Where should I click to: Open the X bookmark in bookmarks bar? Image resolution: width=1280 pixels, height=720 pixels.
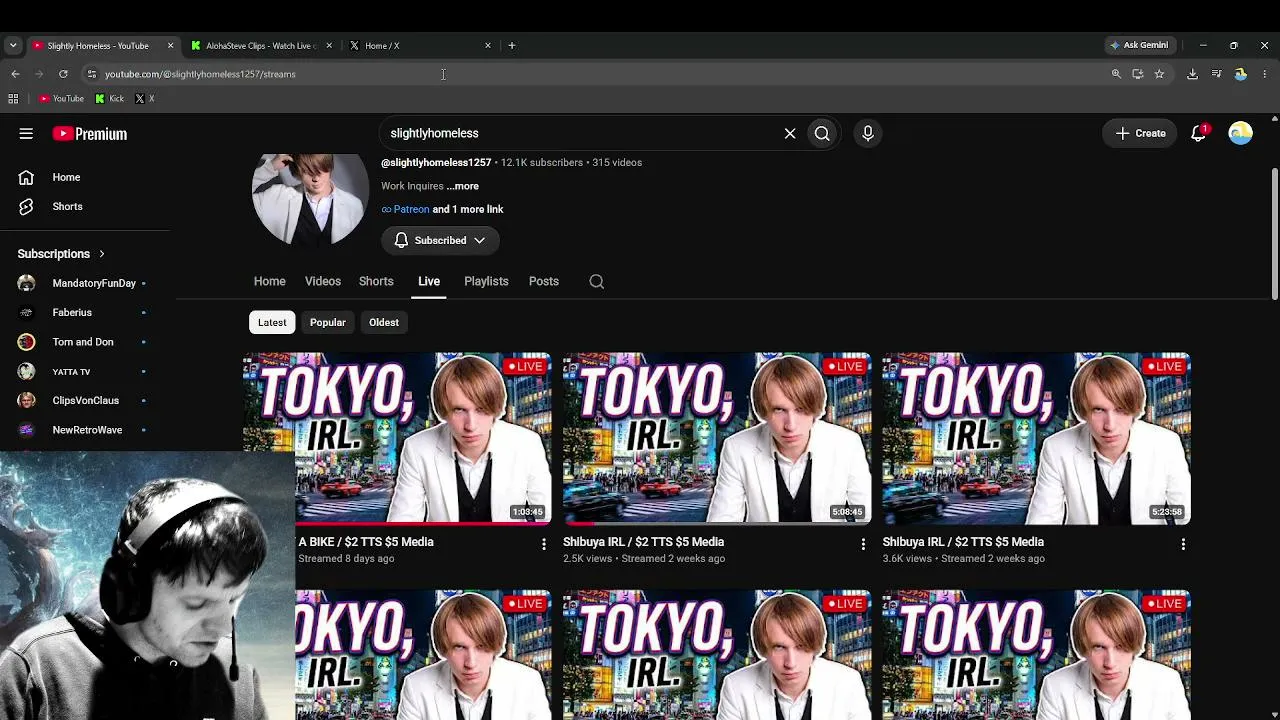pos(144,99)
